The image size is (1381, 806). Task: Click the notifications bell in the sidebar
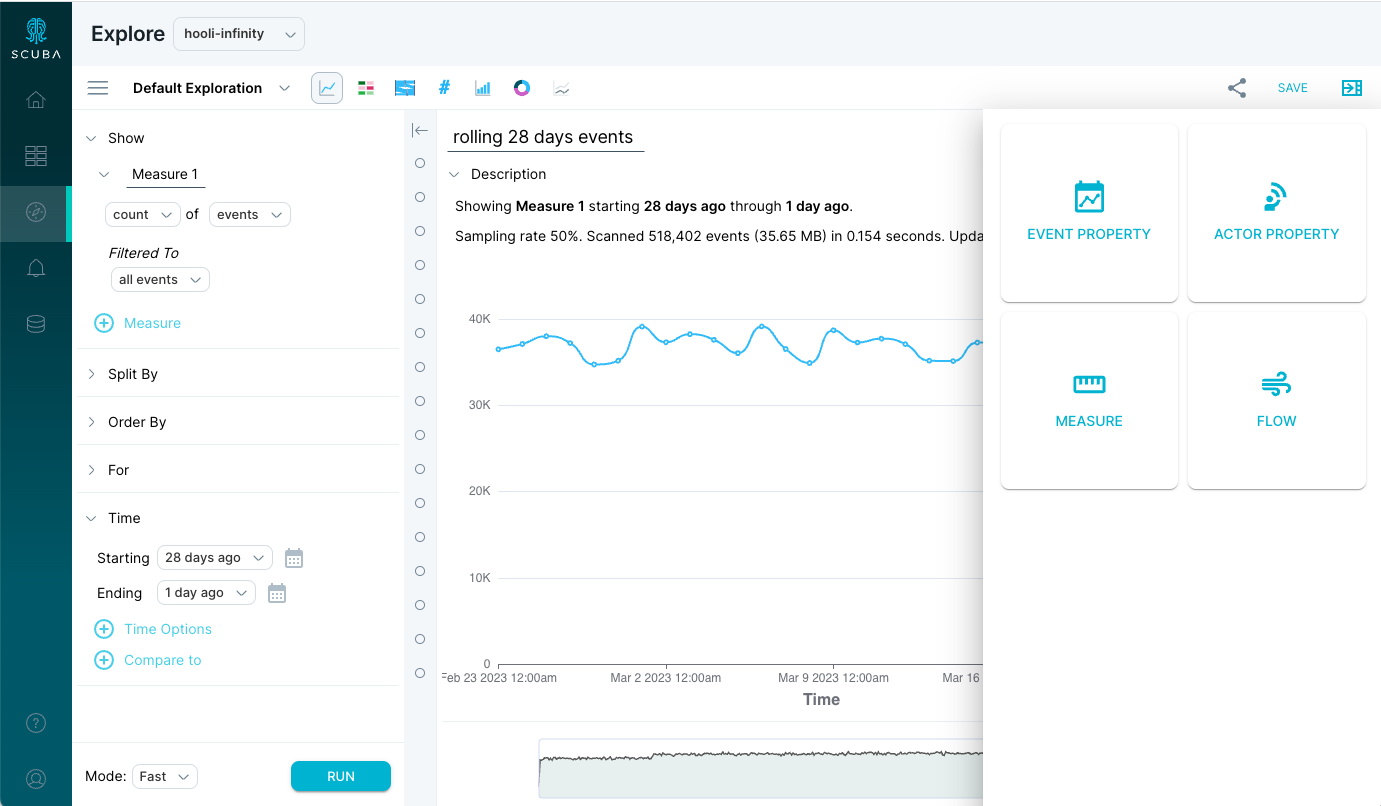pyautogui.click(x=36, y=268)
